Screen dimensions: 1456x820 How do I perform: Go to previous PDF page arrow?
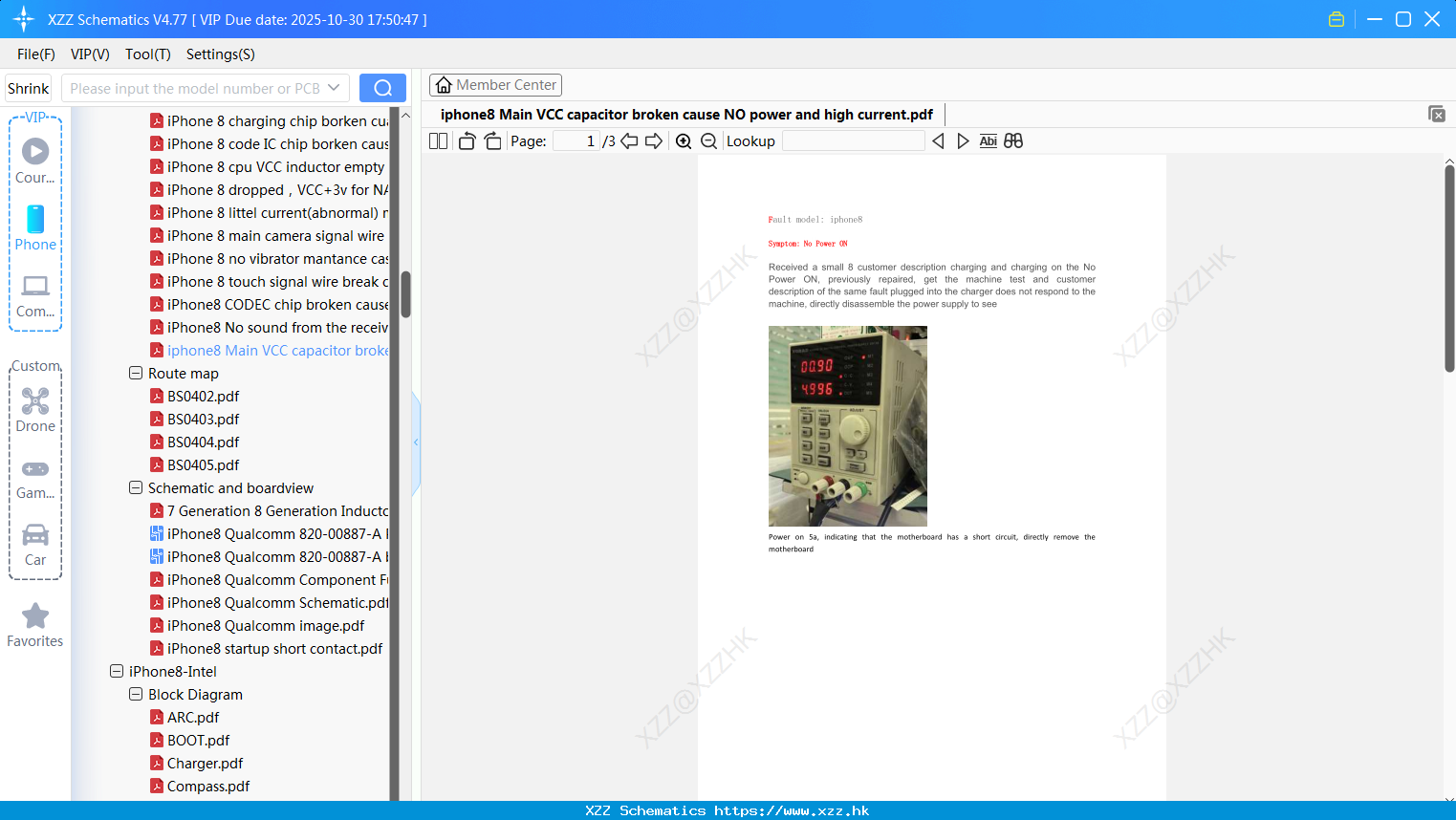pos(629,141)
